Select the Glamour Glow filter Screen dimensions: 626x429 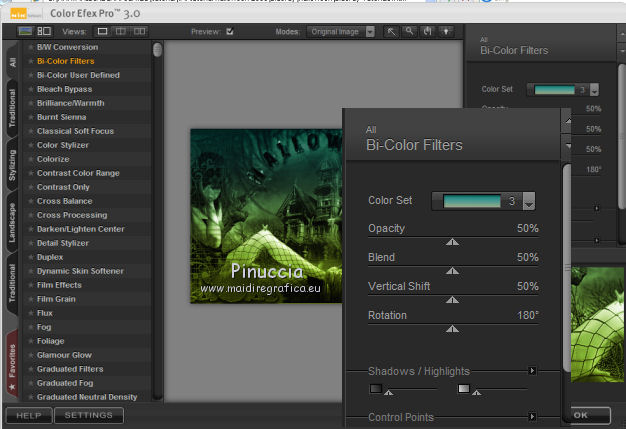click(x=64, y=355)
